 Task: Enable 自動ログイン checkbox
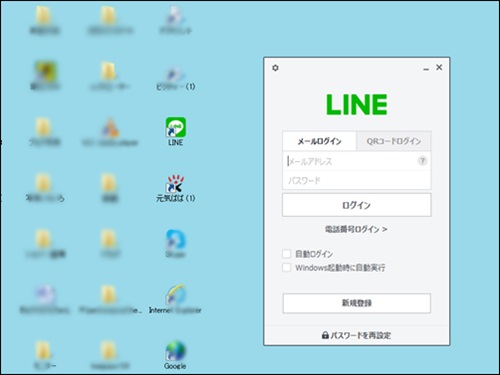tap(287, 254)
